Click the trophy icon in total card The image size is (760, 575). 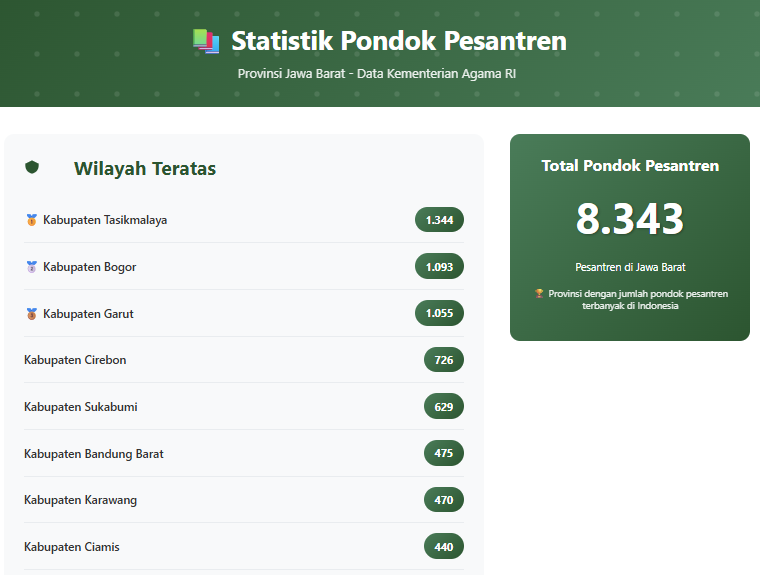pos(539,294)
